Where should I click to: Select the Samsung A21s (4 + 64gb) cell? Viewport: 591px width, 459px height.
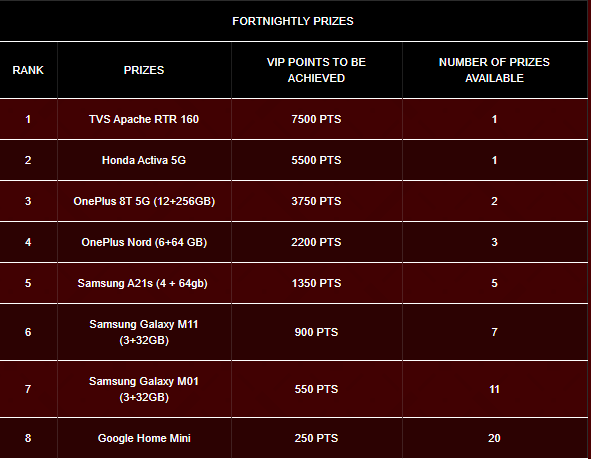point(144,283)
